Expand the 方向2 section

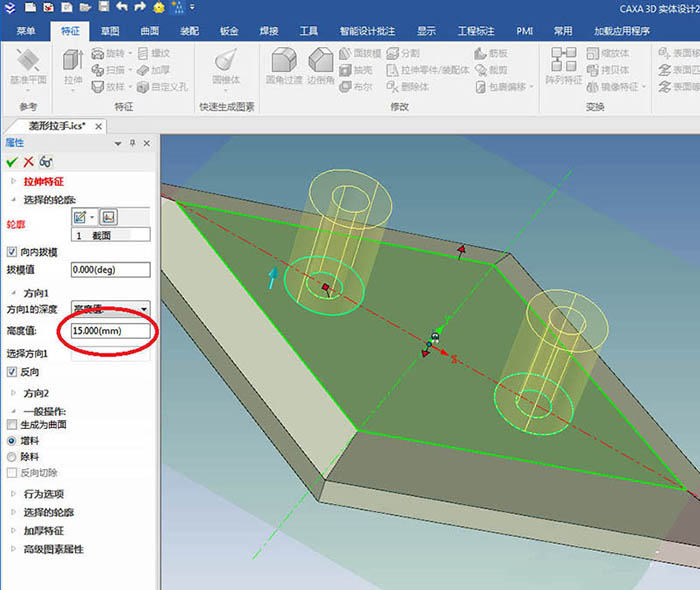click(13, 393)
